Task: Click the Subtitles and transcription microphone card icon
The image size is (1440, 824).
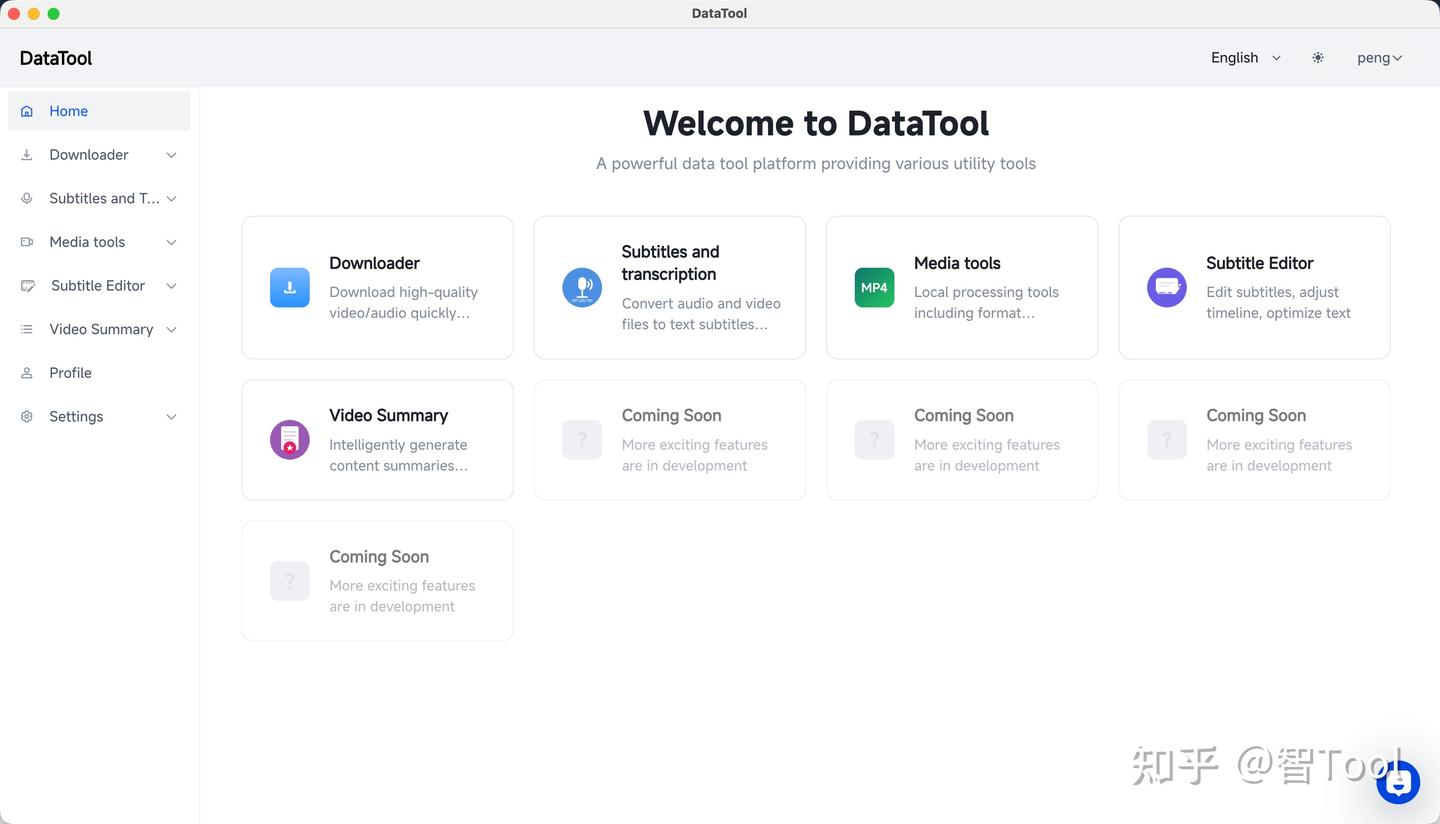Action: 582,287
